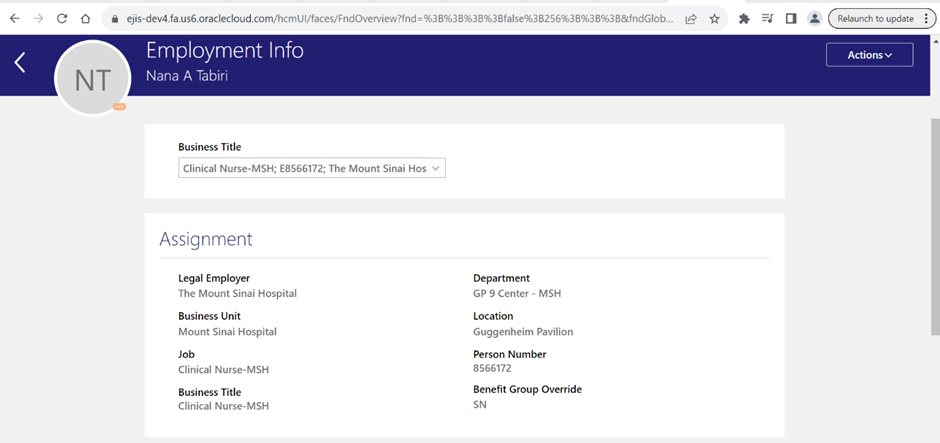
Task: Click the Business Unit value Mount Sinai Hospital
Action: 227,332
